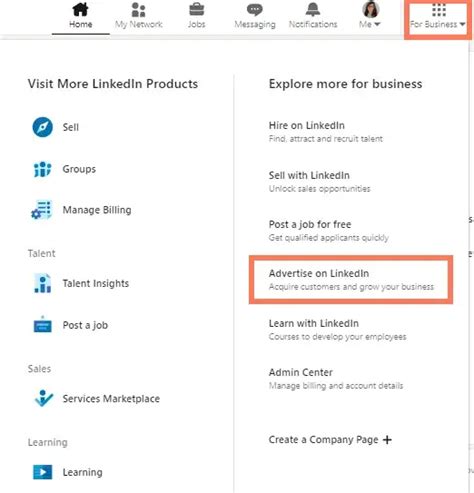The width and height of the screenshot is (474, 493).
Task: Expand the Me profile dropdown
Action: (370, 15)
